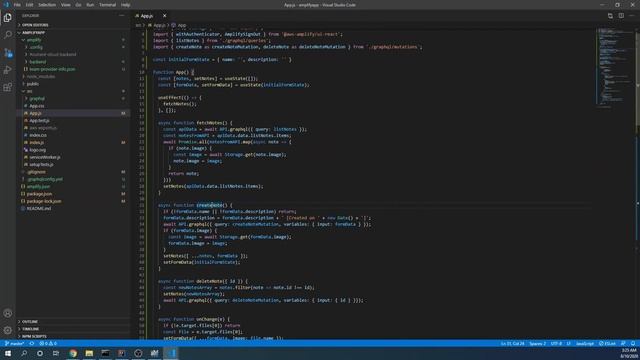This screenshot has height=360, width=640.
Task: Click the master branch indicator in status bar
Action: pos(14,344)
